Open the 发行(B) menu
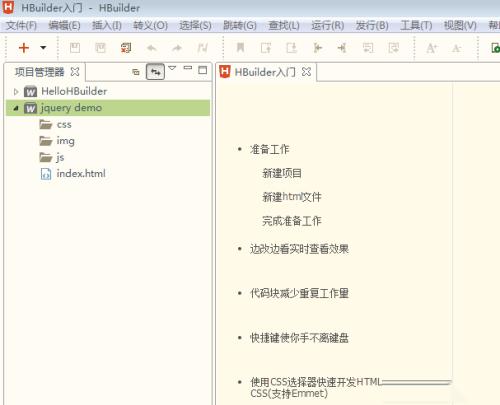The image size is (500, 405). coord(372,25)
